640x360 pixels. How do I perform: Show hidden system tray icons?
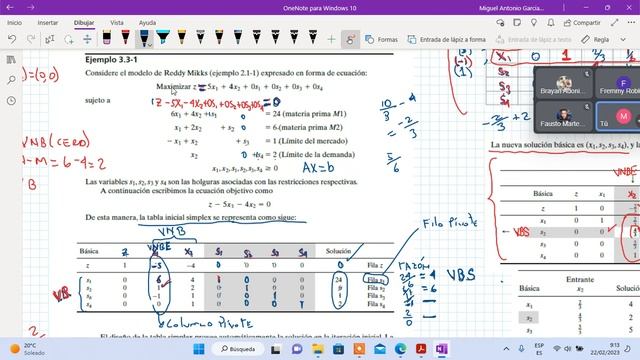click(506, 349)
